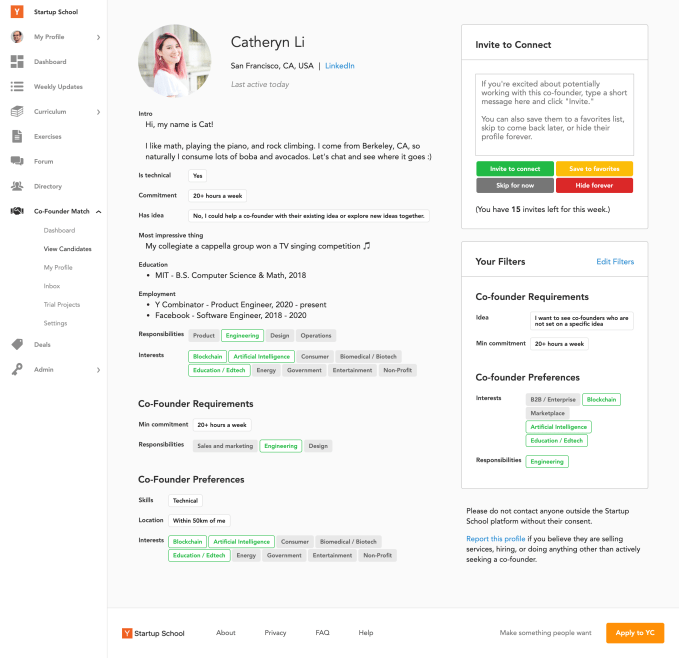Toggle B2B / Enterprise filter tag
Screen dimensions: 679x658
click(553, 399)
